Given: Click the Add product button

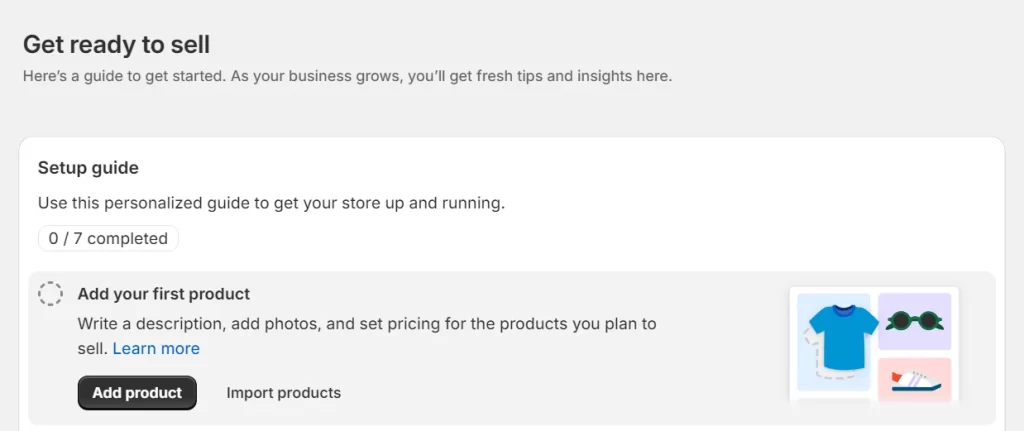Looking at the screenshot, I should 137,393.
